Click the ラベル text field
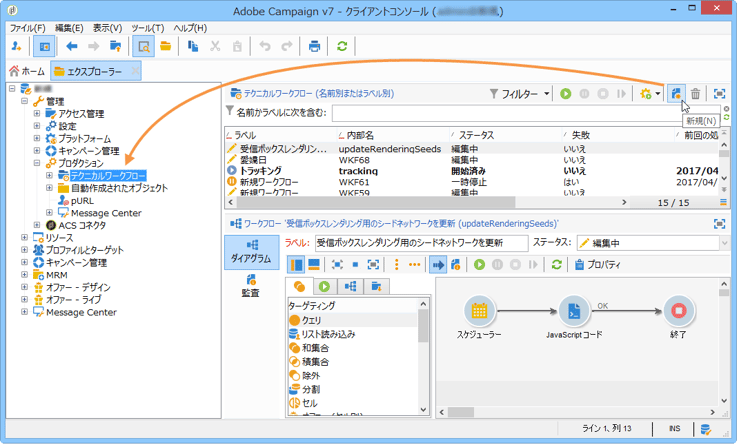750x447 pixels. click(421, 243)
